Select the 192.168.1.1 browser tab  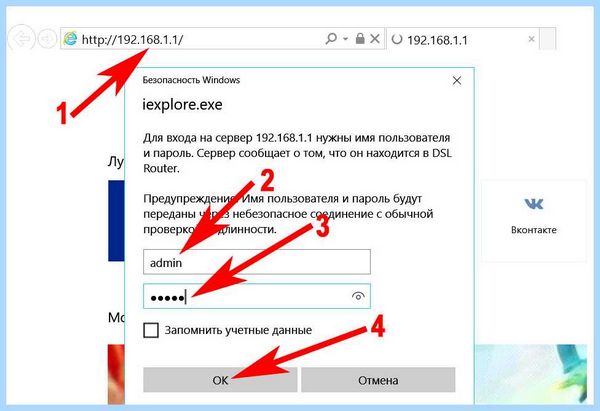coord(463,39)
